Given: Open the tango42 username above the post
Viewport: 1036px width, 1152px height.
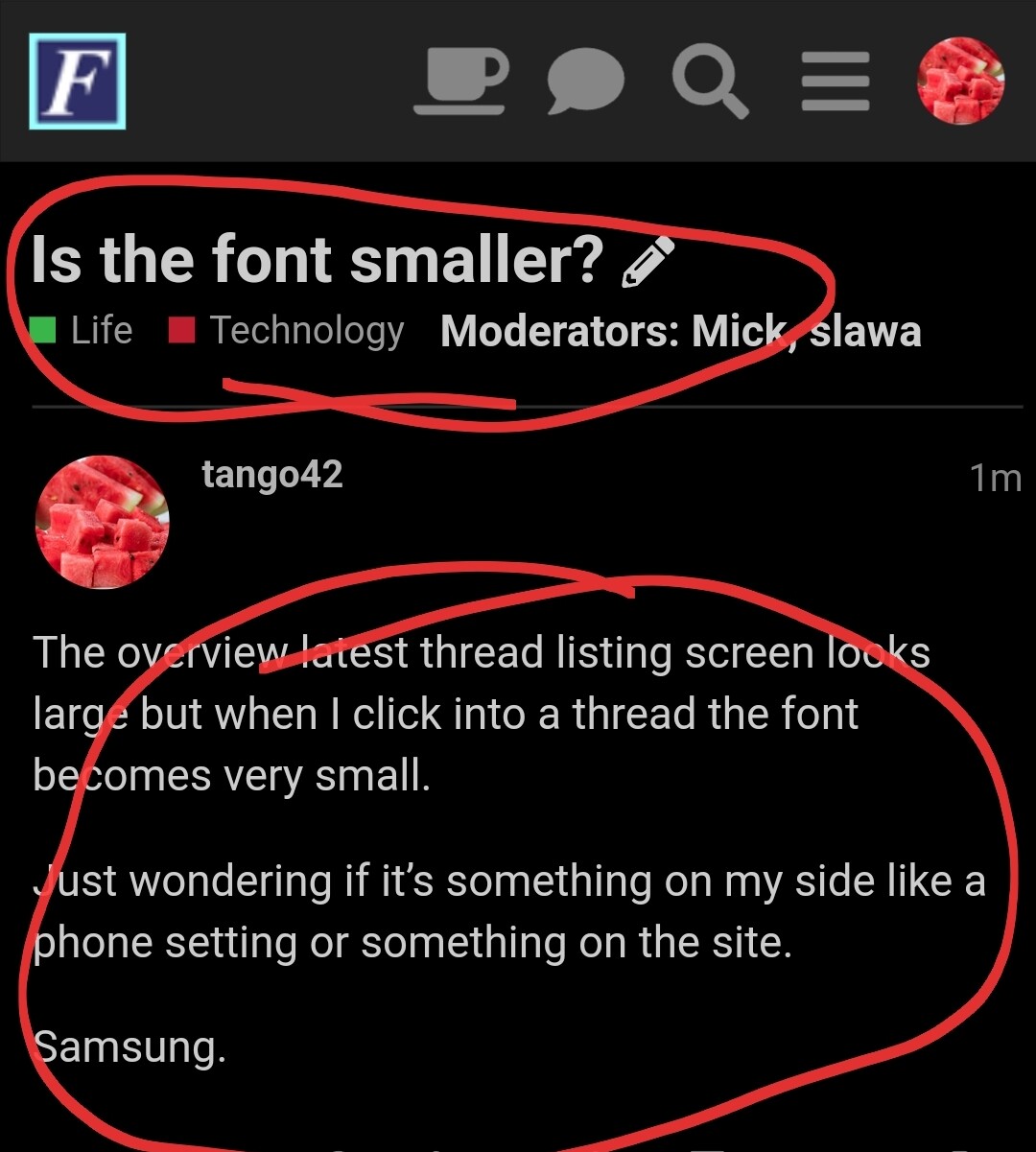Looking at the screenshot, I should [272, 475].
